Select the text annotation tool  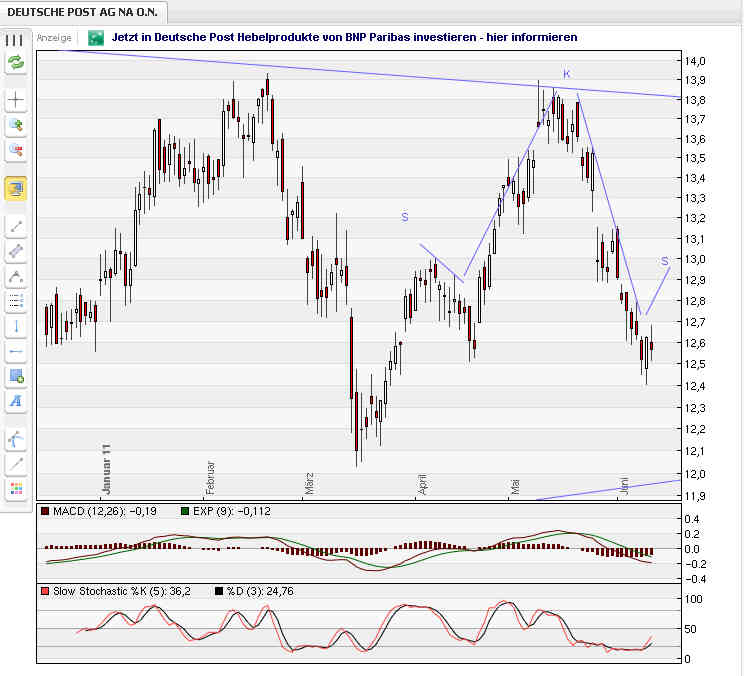[15, 401]
